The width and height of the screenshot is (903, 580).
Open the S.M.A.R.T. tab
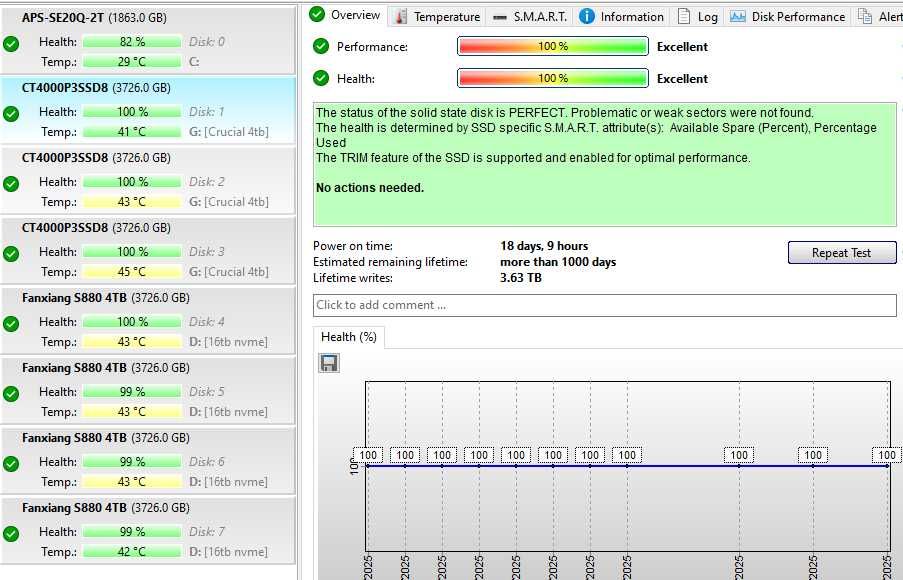530,17
